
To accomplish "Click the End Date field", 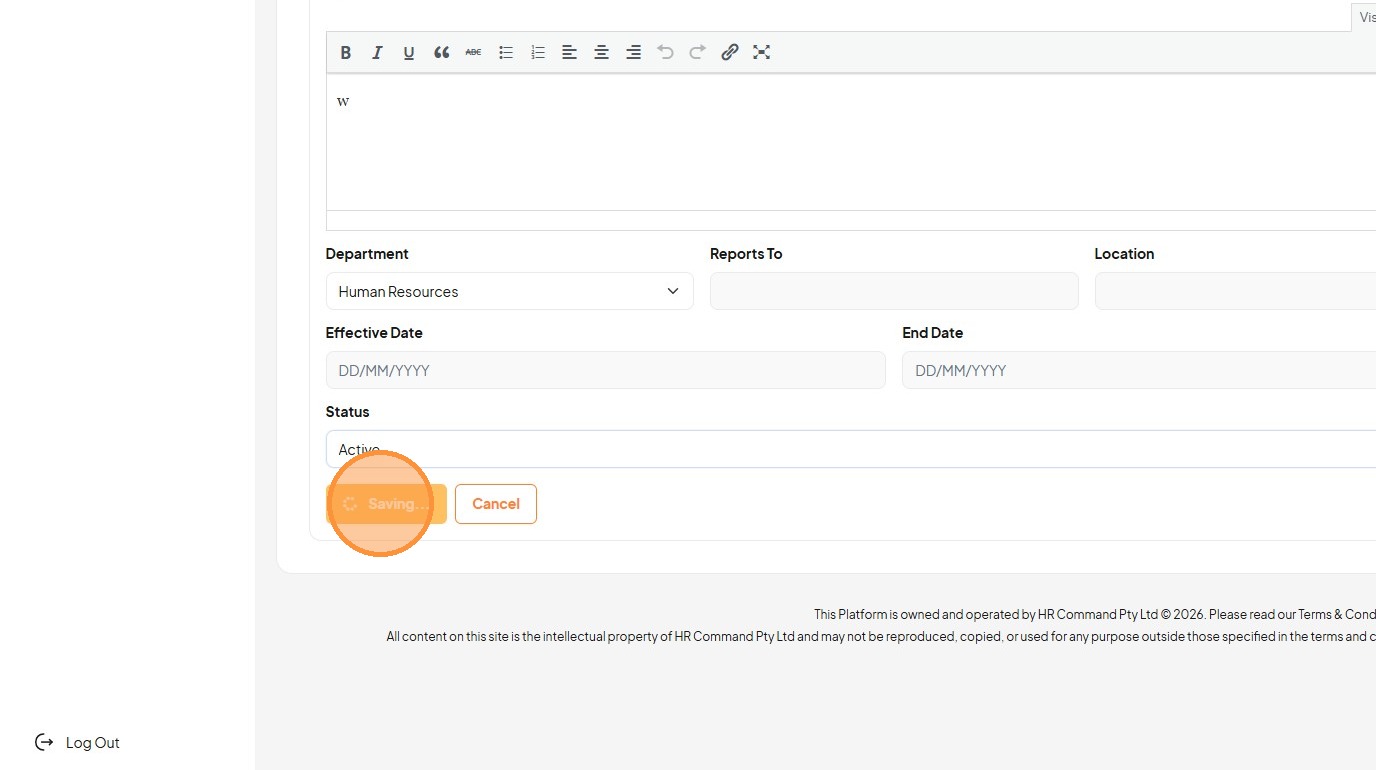I will point(1139,370).
